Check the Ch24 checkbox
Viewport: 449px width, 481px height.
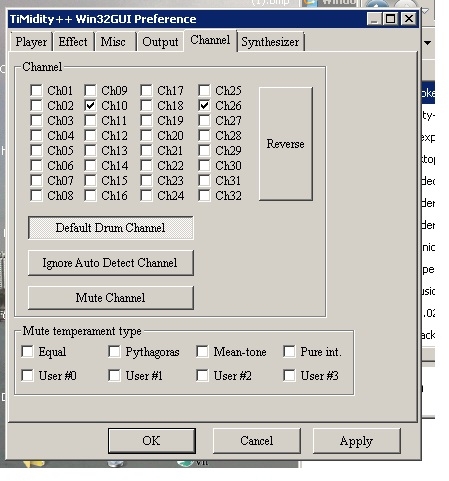(x=146, y=195)
